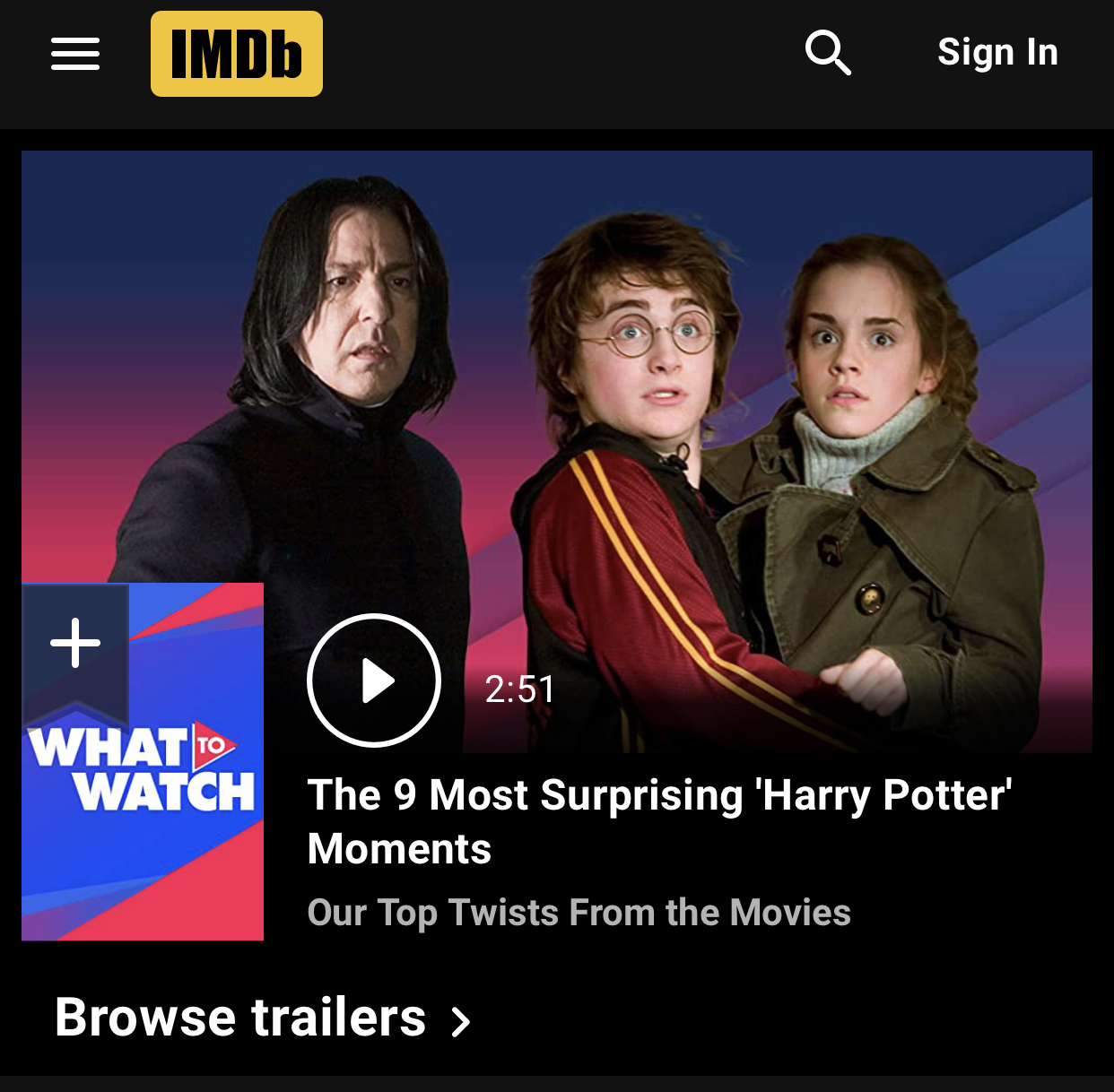Screen dimensions: 1114x1092
Task: Click the Sign In button
Action: [997, 52]
